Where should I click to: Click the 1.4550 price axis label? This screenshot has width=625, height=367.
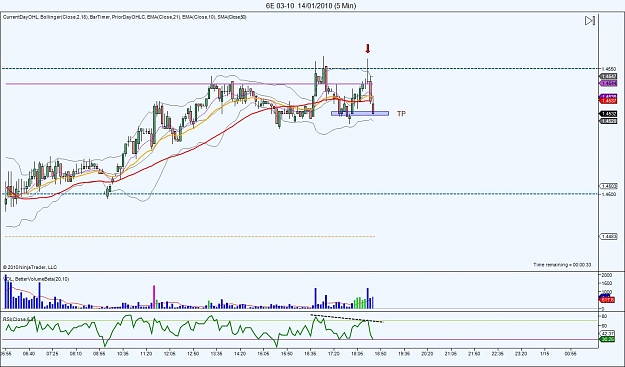click(609, 69)
